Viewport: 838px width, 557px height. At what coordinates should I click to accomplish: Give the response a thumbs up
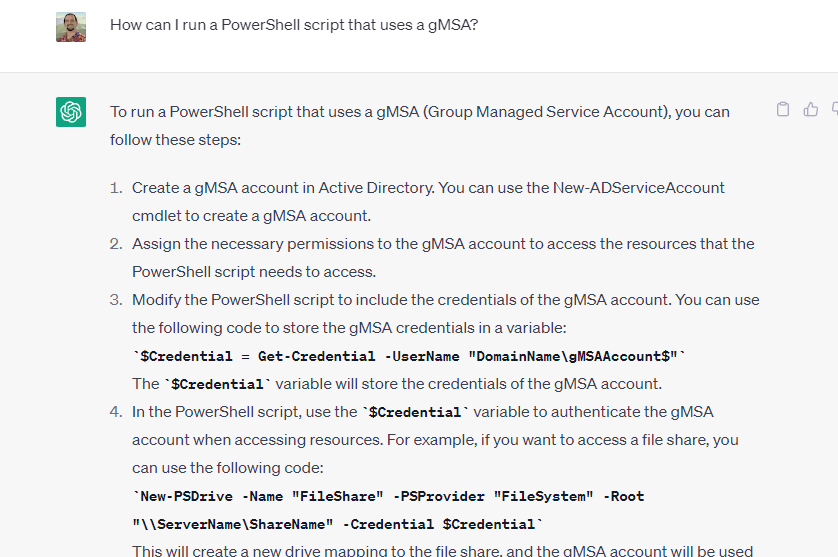point(811,109)
